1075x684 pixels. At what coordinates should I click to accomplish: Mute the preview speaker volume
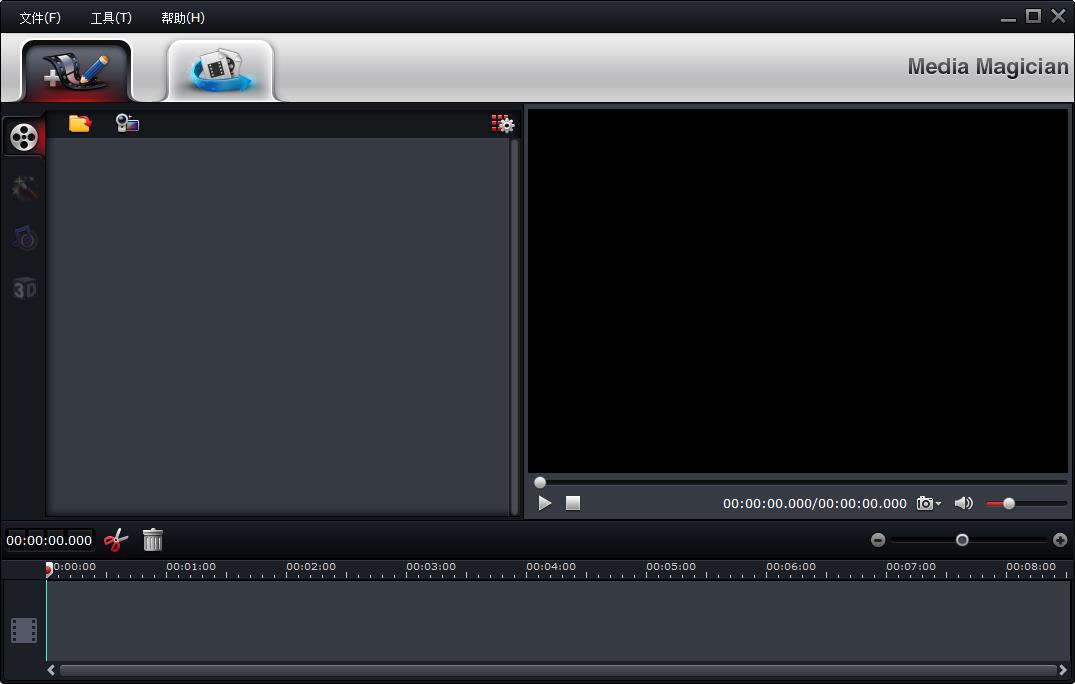963,503
